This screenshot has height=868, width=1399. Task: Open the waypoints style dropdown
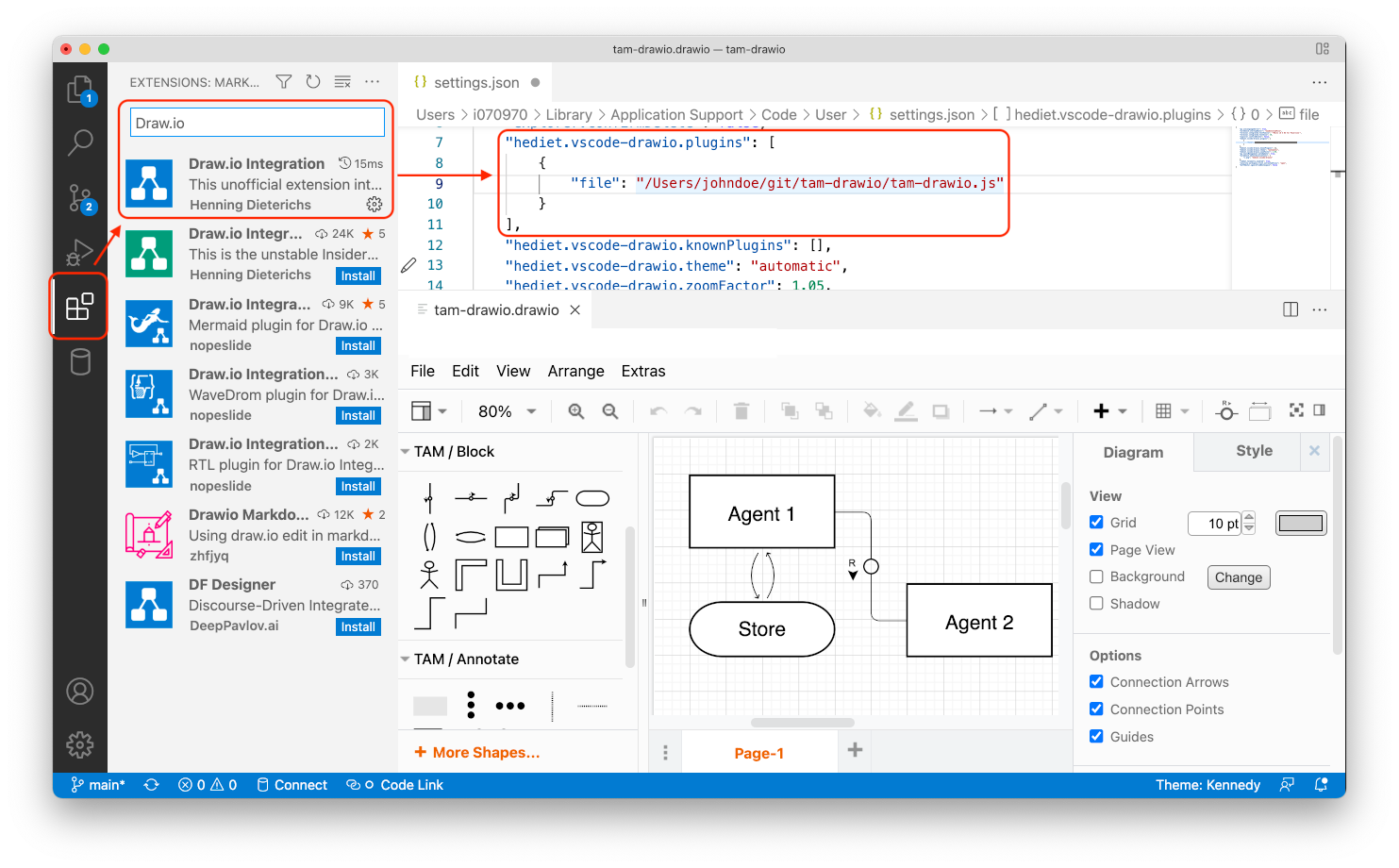coord(1046,411)
